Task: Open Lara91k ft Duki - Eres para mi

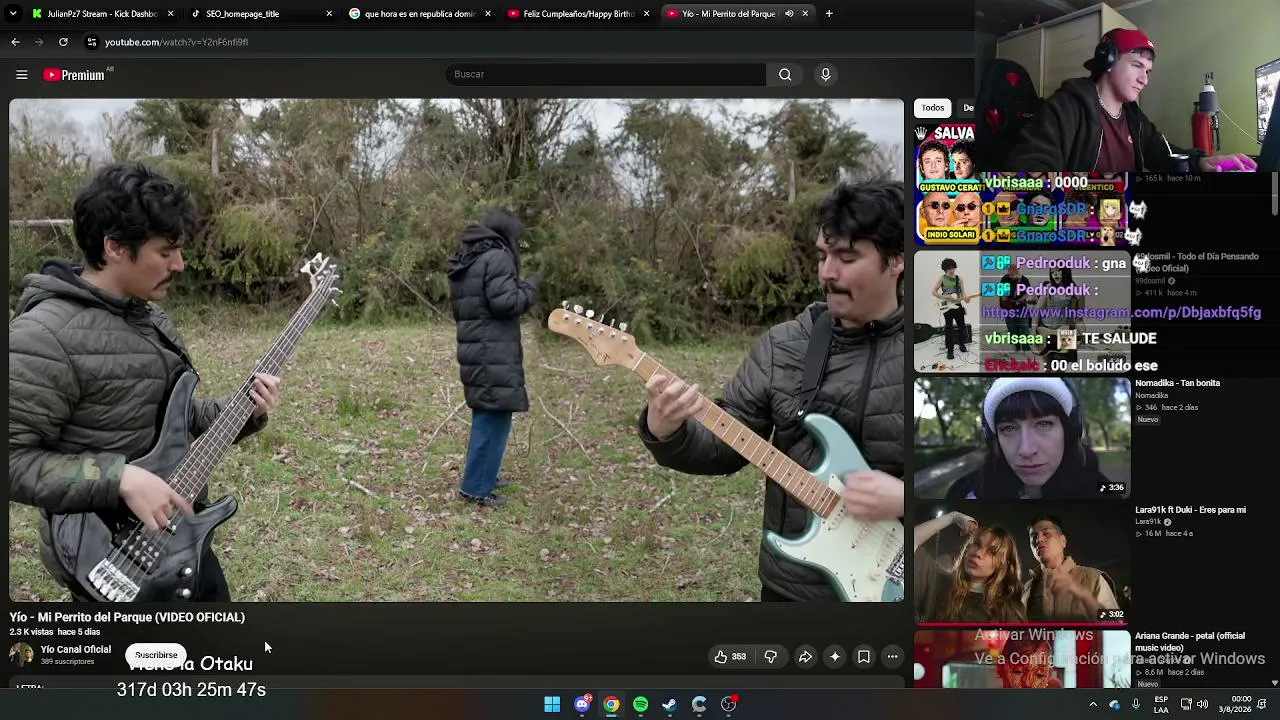Action: pyautogui.click(x=1190, y=510)
